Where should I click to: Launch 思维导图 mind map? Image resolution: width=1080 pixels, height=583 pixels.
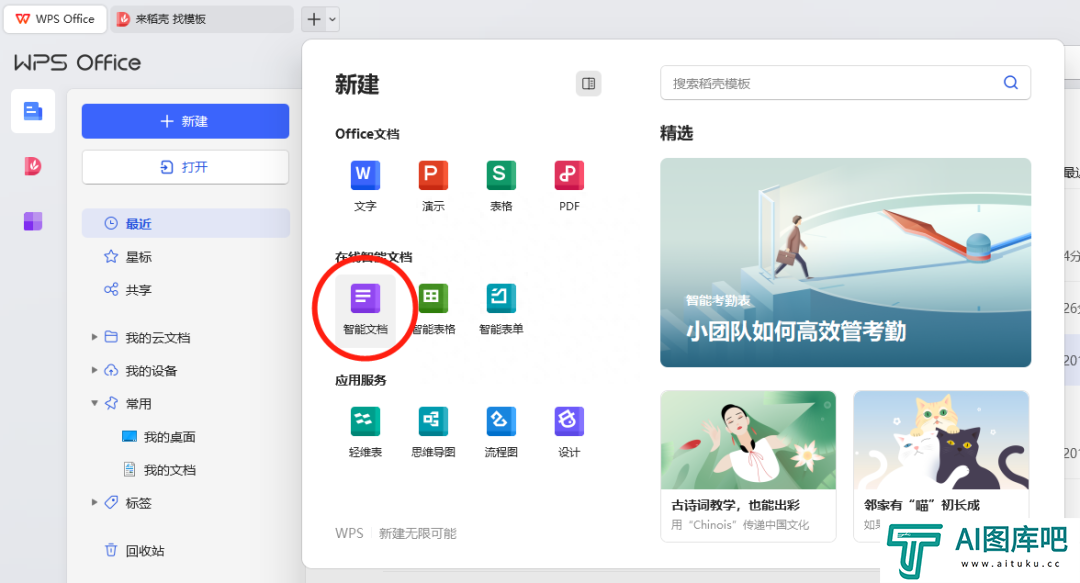click(433, 431)
